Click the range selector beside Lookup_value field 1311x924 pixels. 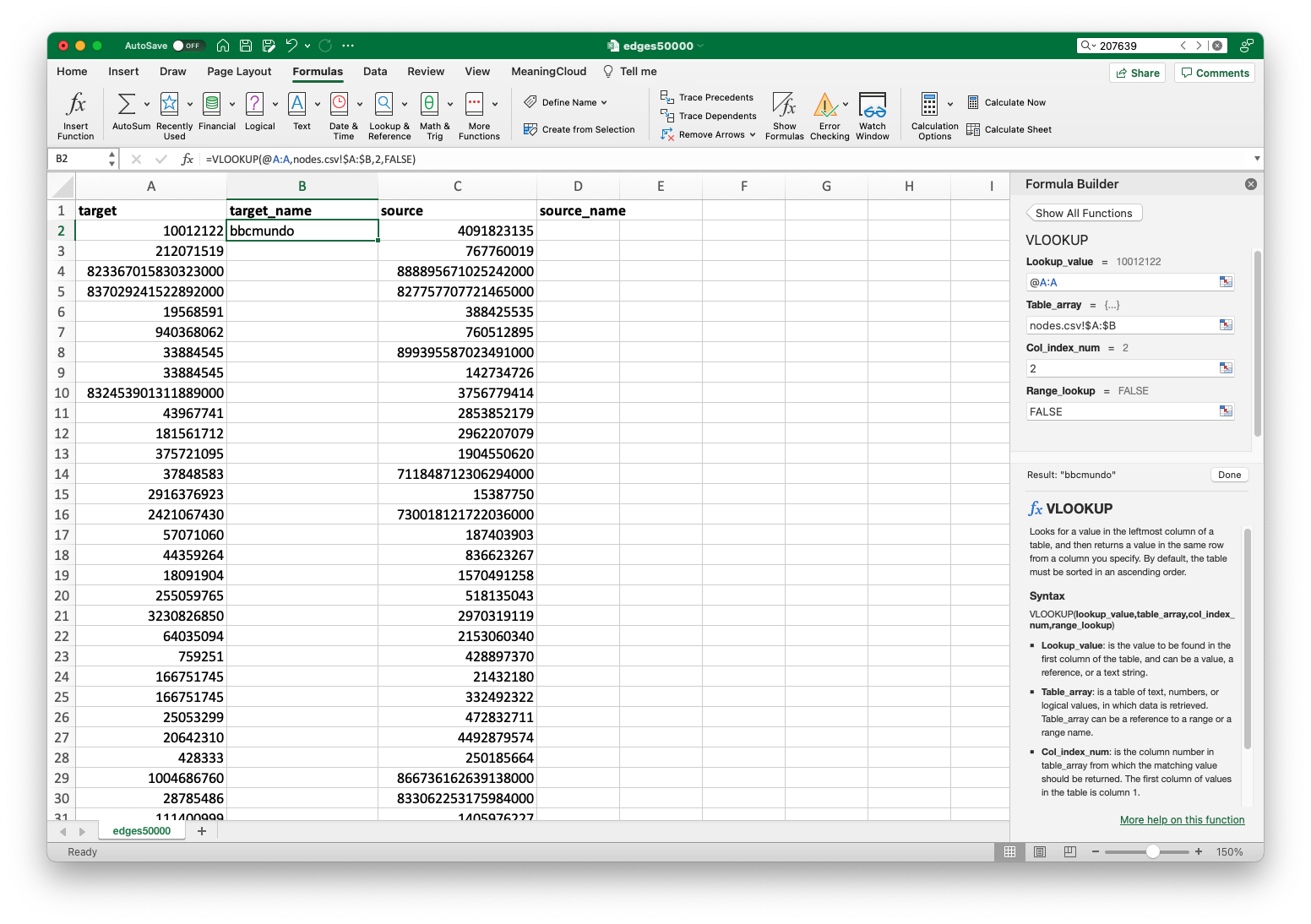coord(1226,281)
